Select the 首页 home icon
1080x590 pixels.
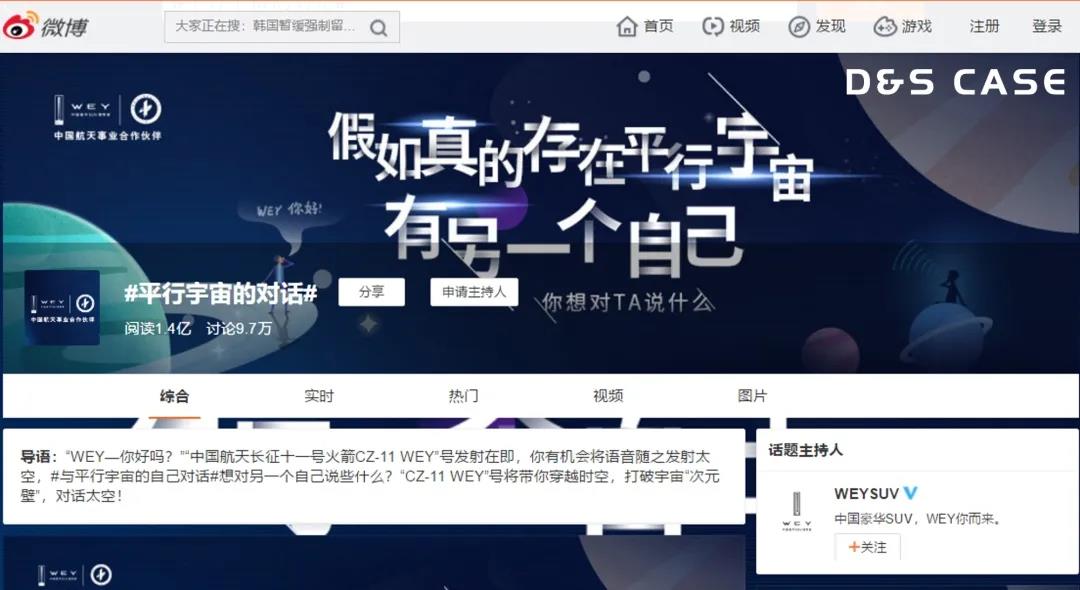point(626,26)
